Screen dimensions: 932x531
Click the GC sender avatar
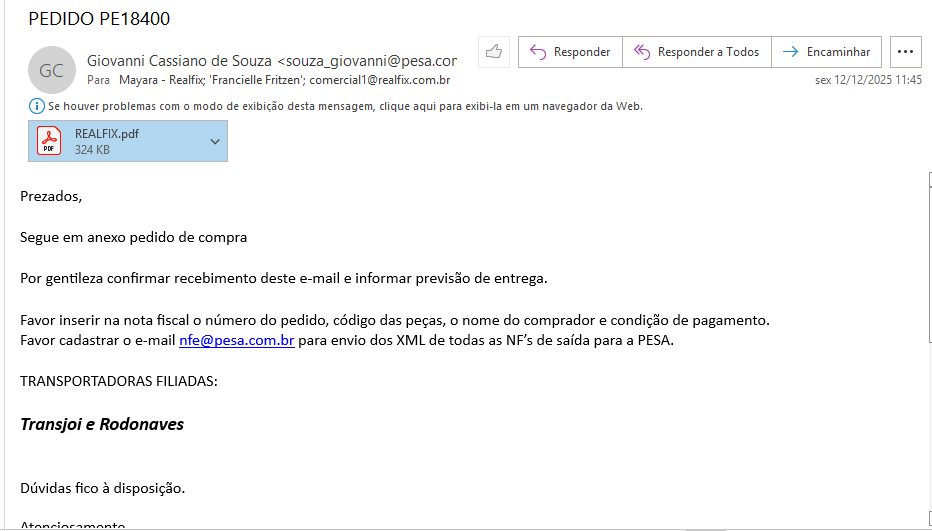click(51, 70)
